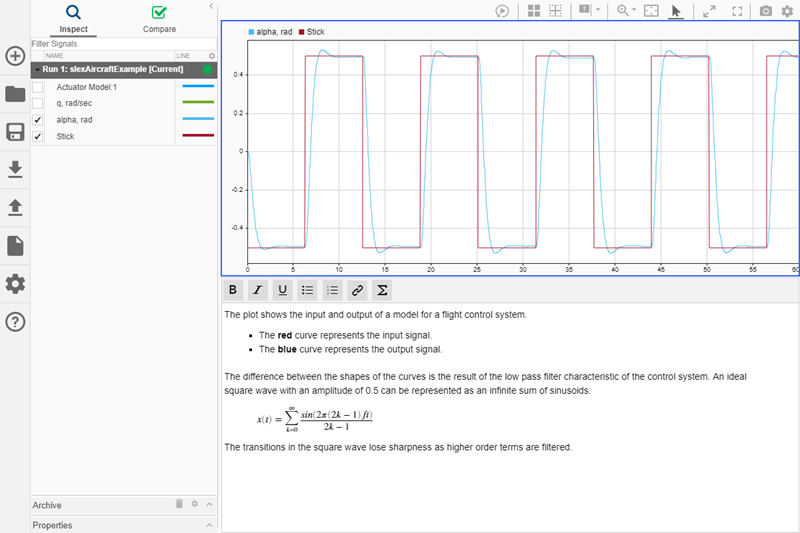
Task: Uncheck the Stick signal checkbox
Action: click(38, 136)
